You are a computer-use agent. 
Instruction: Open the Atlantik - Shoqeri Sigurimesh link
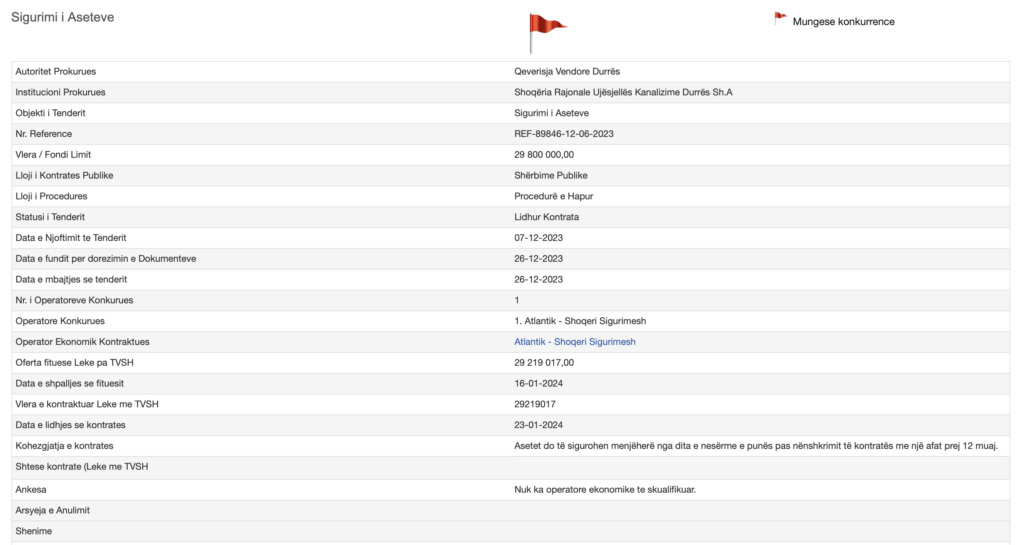point(575,342)
